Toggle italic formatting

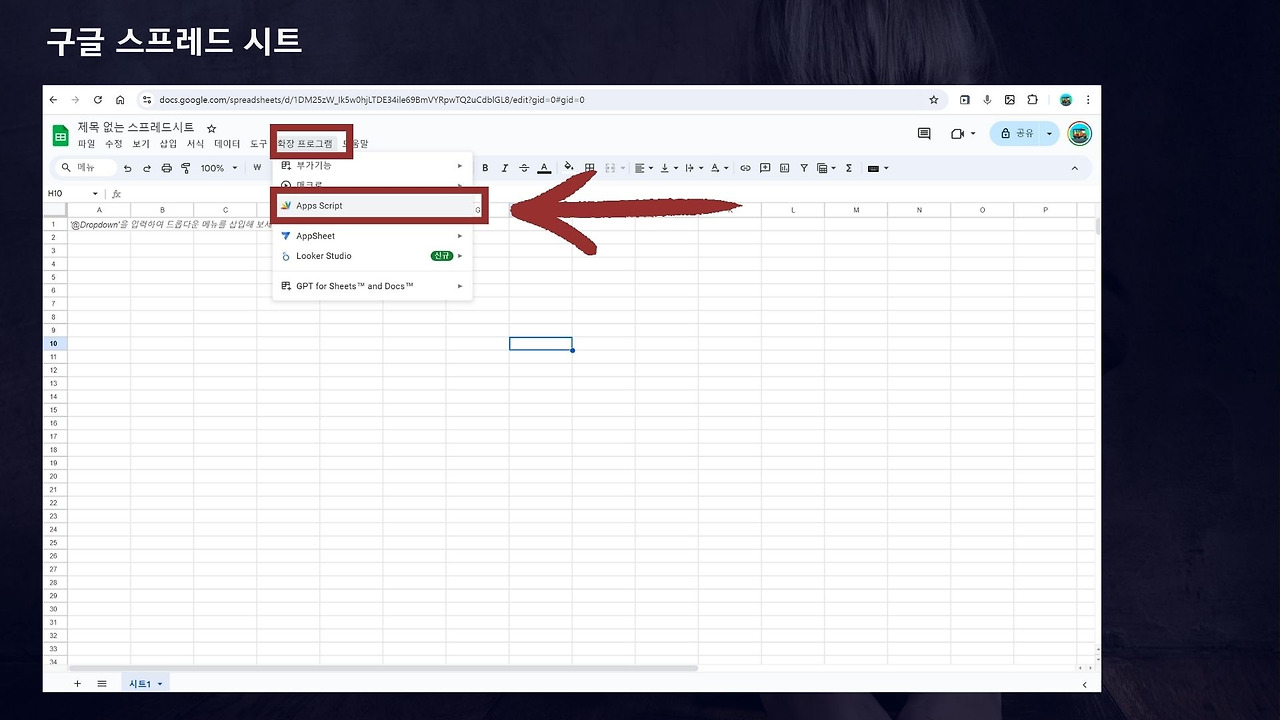505,168
